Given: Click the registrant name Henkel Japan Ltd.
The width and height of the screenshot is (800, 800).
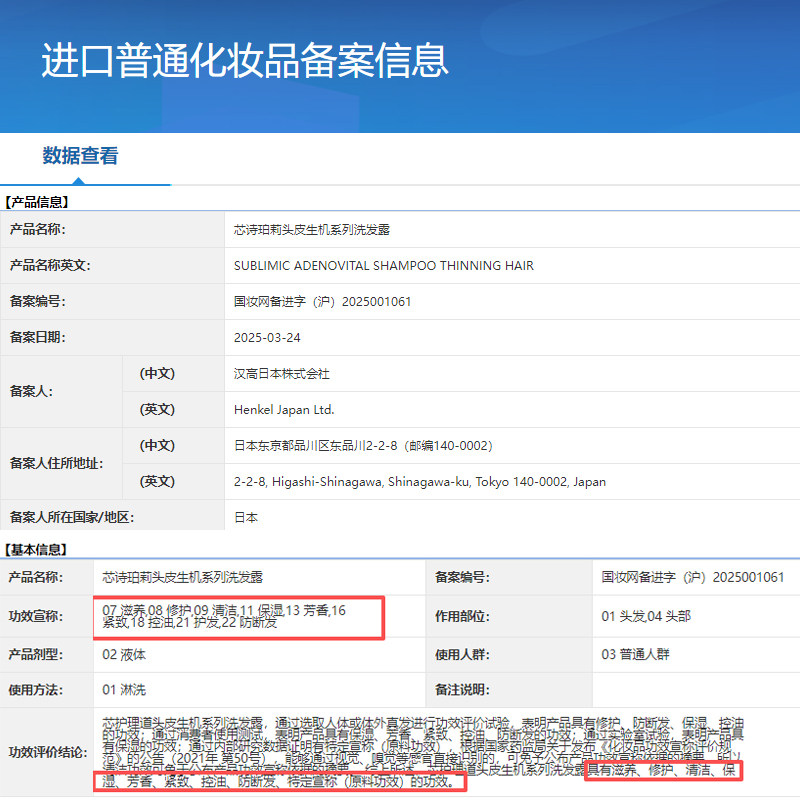Looking at the screenshot, I should 284,410.
